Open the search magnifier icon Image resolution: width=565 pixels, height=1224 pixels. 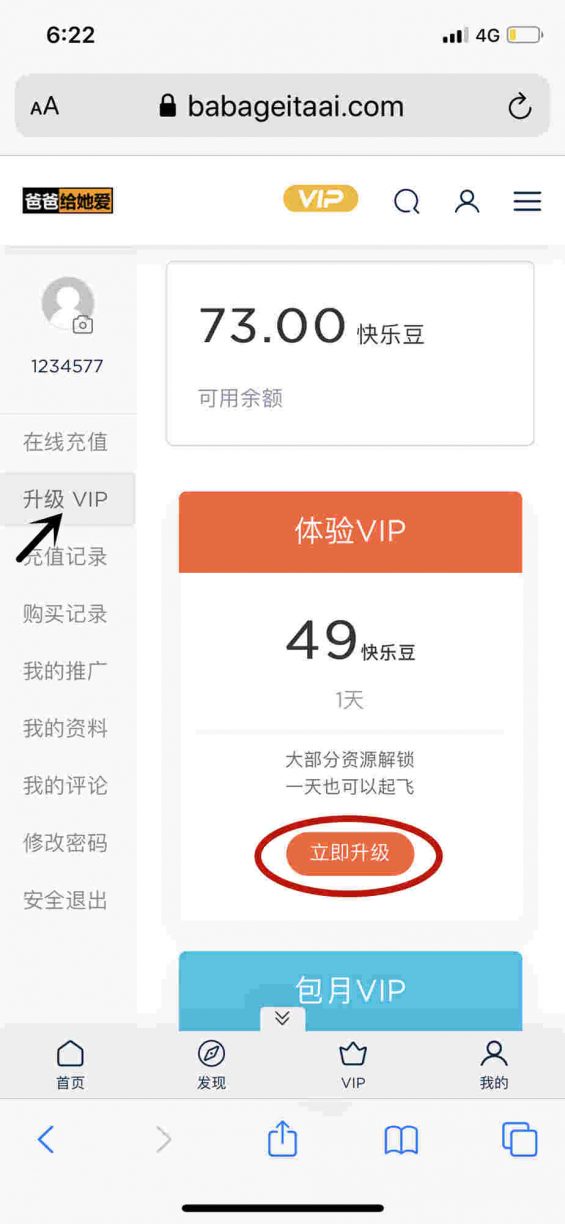406,202
